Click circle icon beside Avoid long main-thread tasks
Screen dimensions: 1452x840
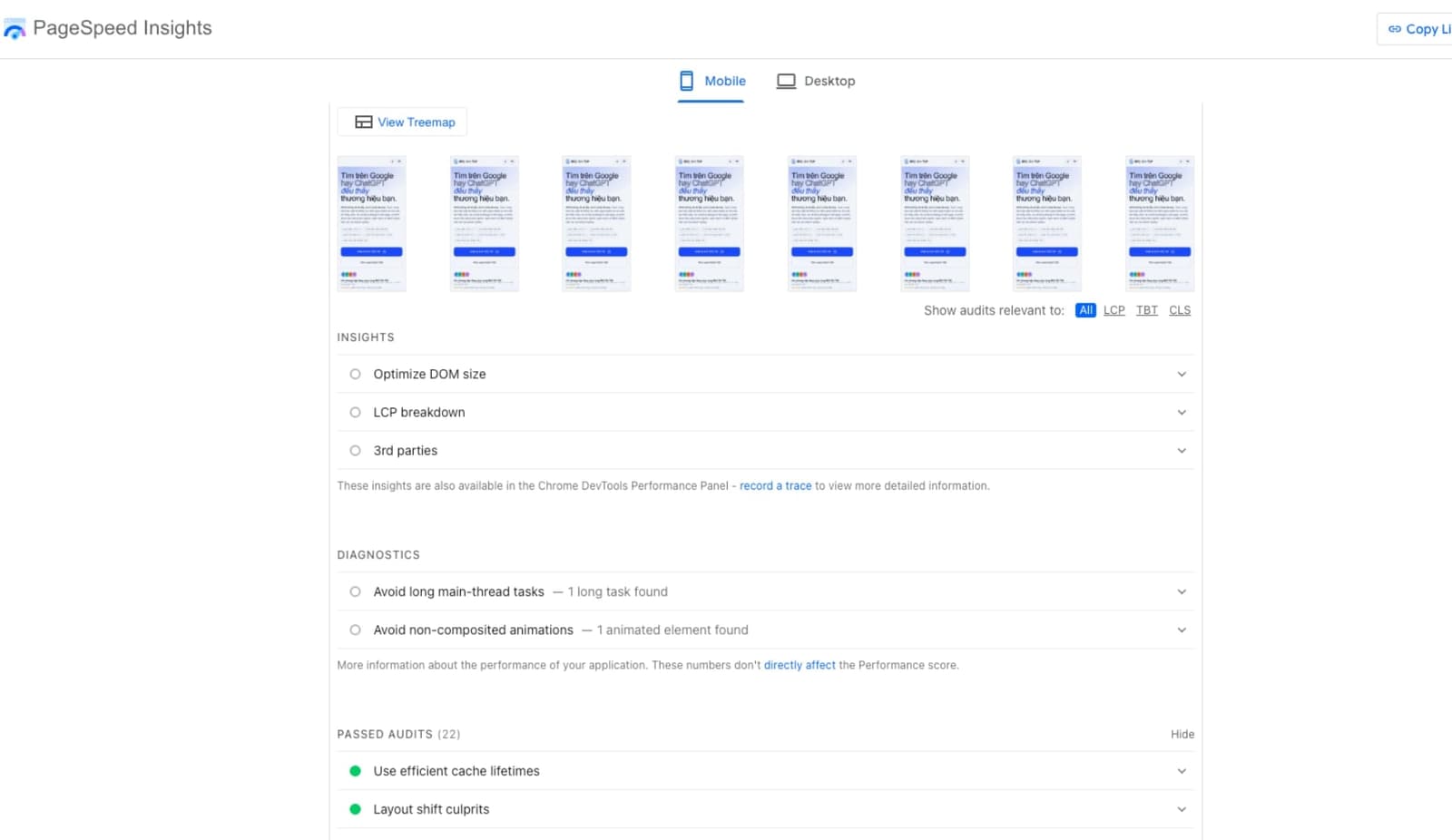[355, 591]
